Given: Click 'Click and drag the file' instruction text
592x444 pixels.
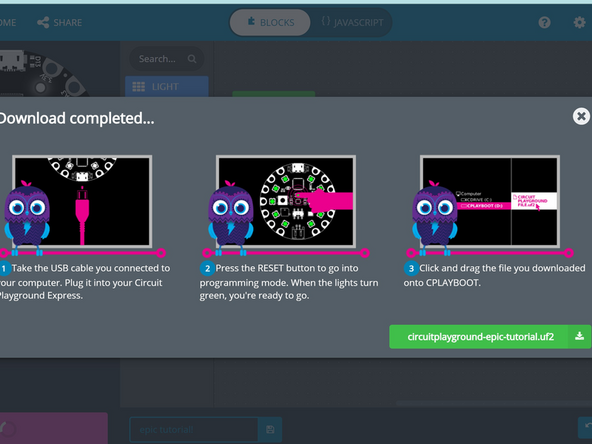Looking at the screenshot, I should [494, 275].
